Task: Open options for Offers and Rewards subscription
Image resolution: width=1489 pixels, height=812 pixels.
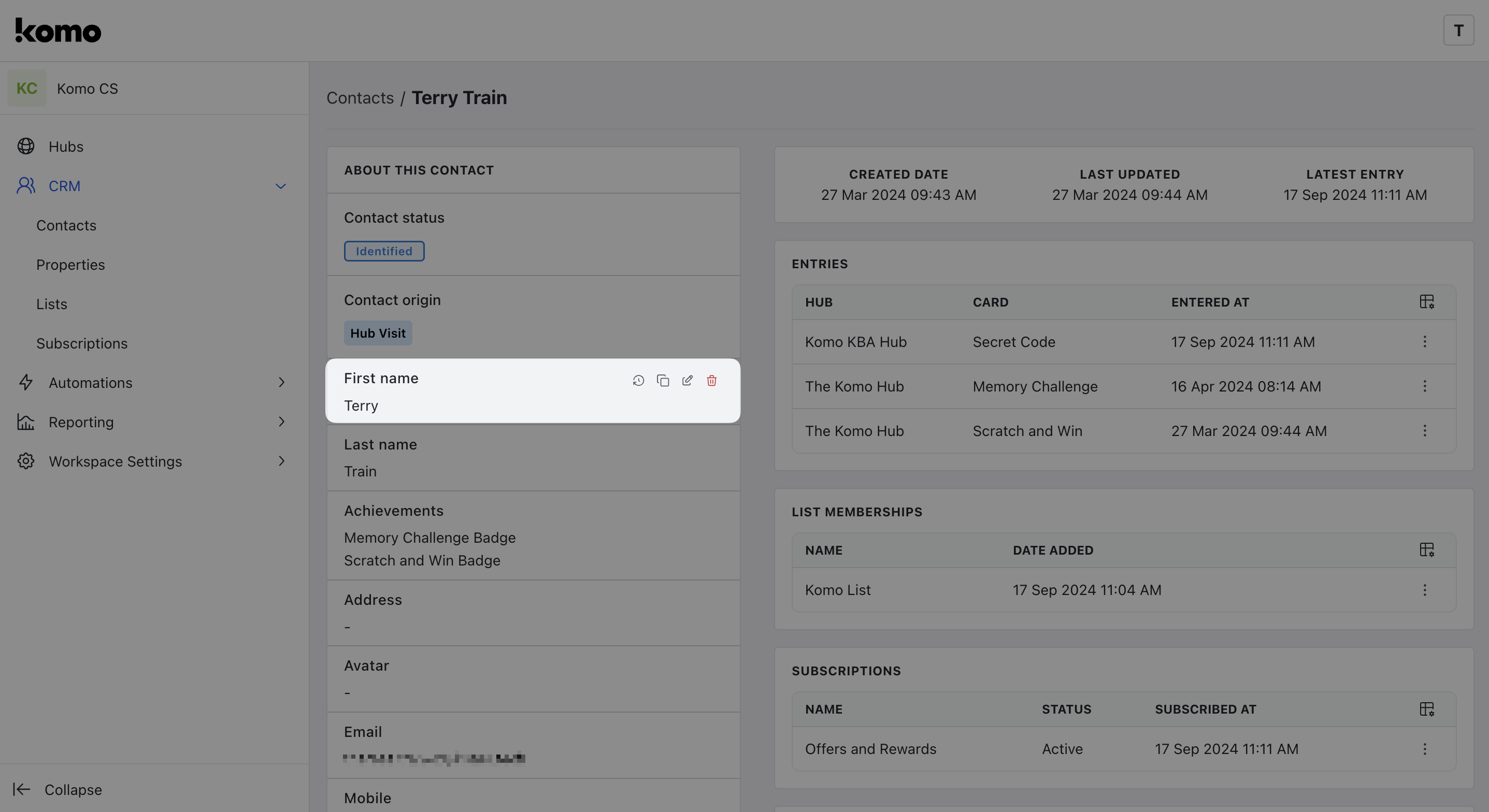Action: [x=1424, y=749]
